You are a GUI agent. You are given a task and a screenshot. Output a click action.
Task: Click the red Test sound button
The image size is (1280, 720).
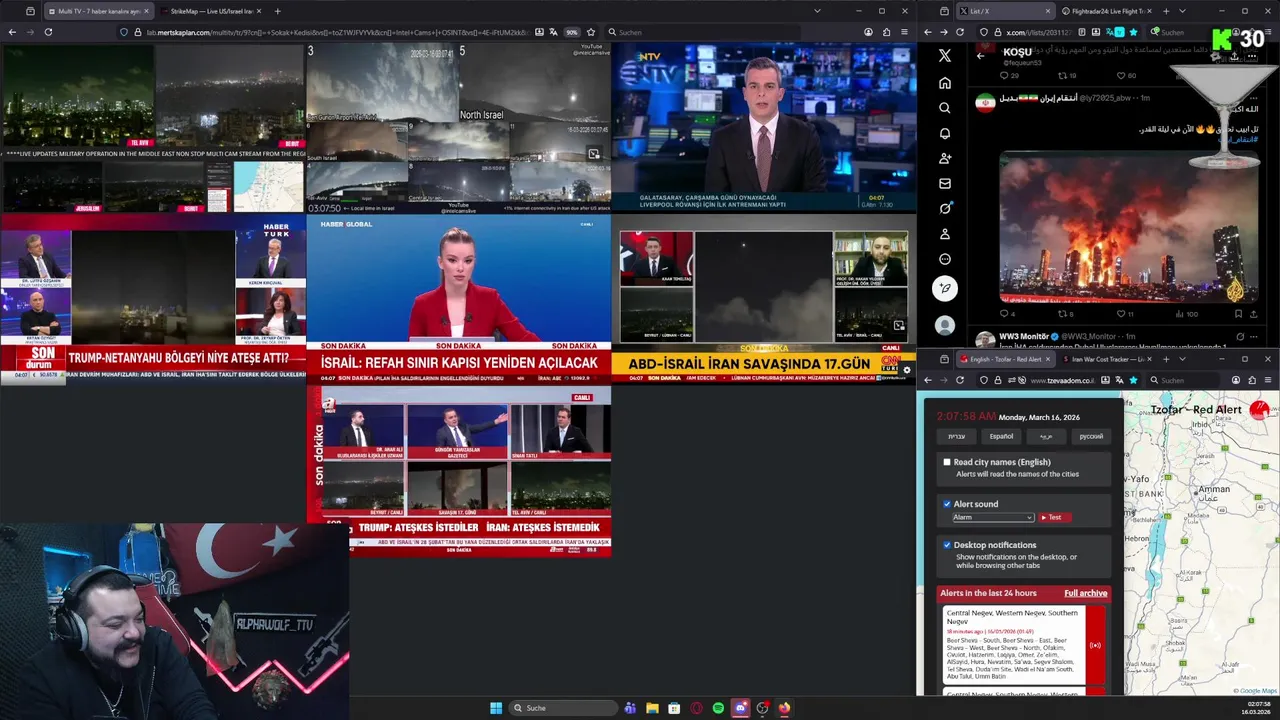pos(1055,517)
